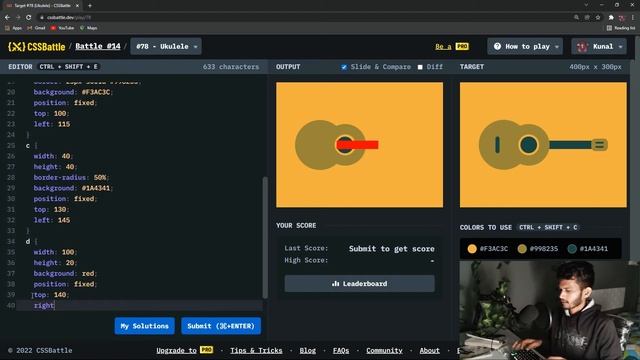640x360 pixels.
Task: Open the Blog footer link
Action: tap(307, 350)
